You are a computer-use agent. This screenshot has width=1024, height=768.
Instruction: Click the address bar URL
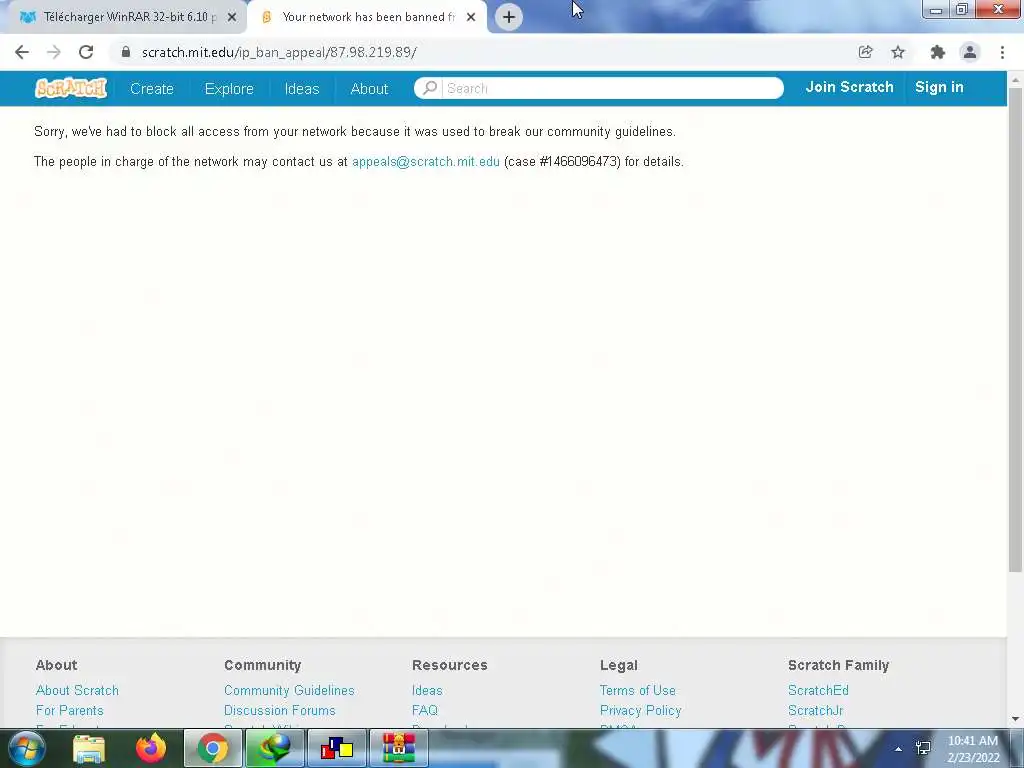pos(280,52)
